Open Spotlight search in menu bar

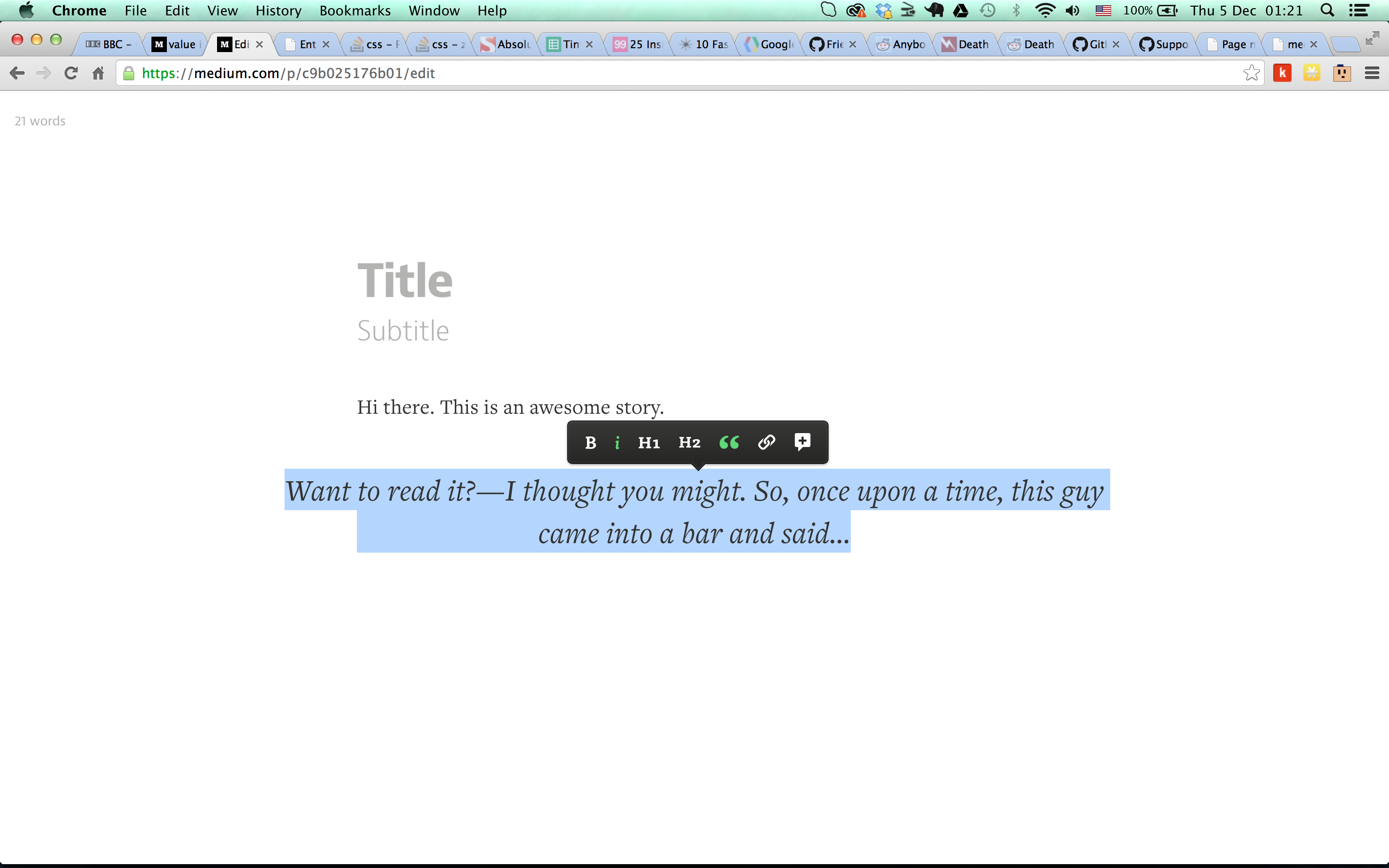tap(1326, 10)
